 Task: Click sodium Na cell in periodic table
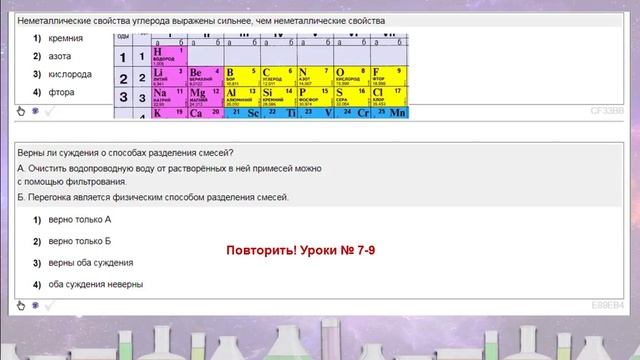coord(169,97)
